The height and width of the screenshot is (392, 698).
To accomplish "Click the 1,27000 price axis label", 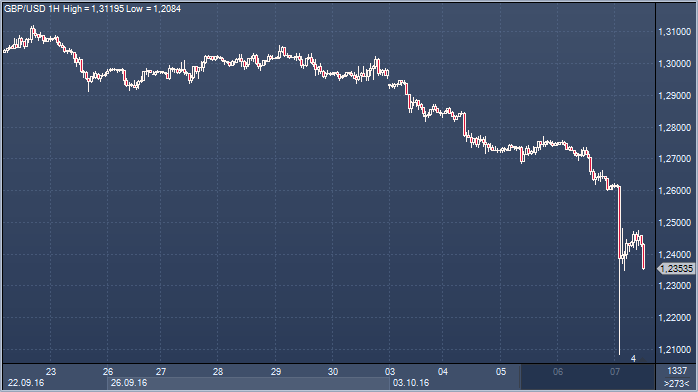I will pos(674,159).
